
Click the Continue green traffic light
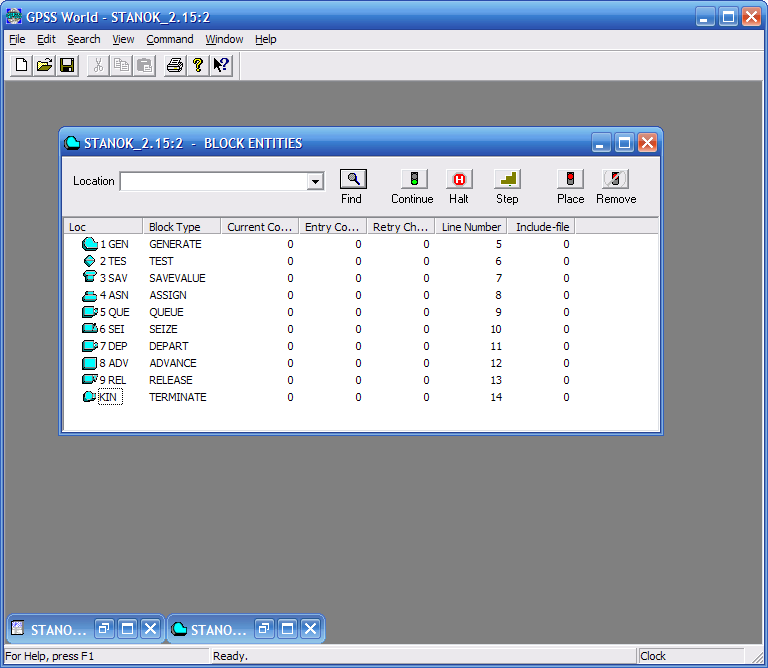414,179
